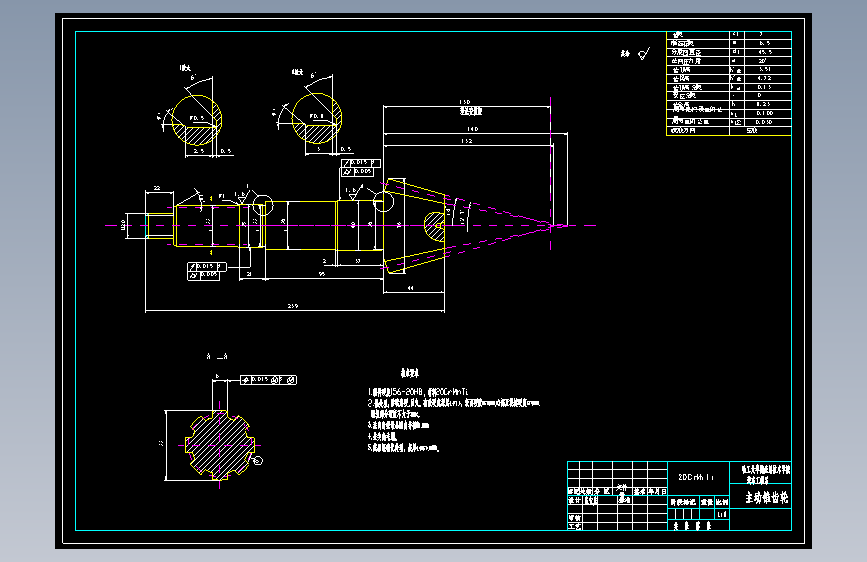The image size is (867, 562).
Task: Select the 95 dimension under the shaft
Action: pyautogui.click(x=322, y=274)
